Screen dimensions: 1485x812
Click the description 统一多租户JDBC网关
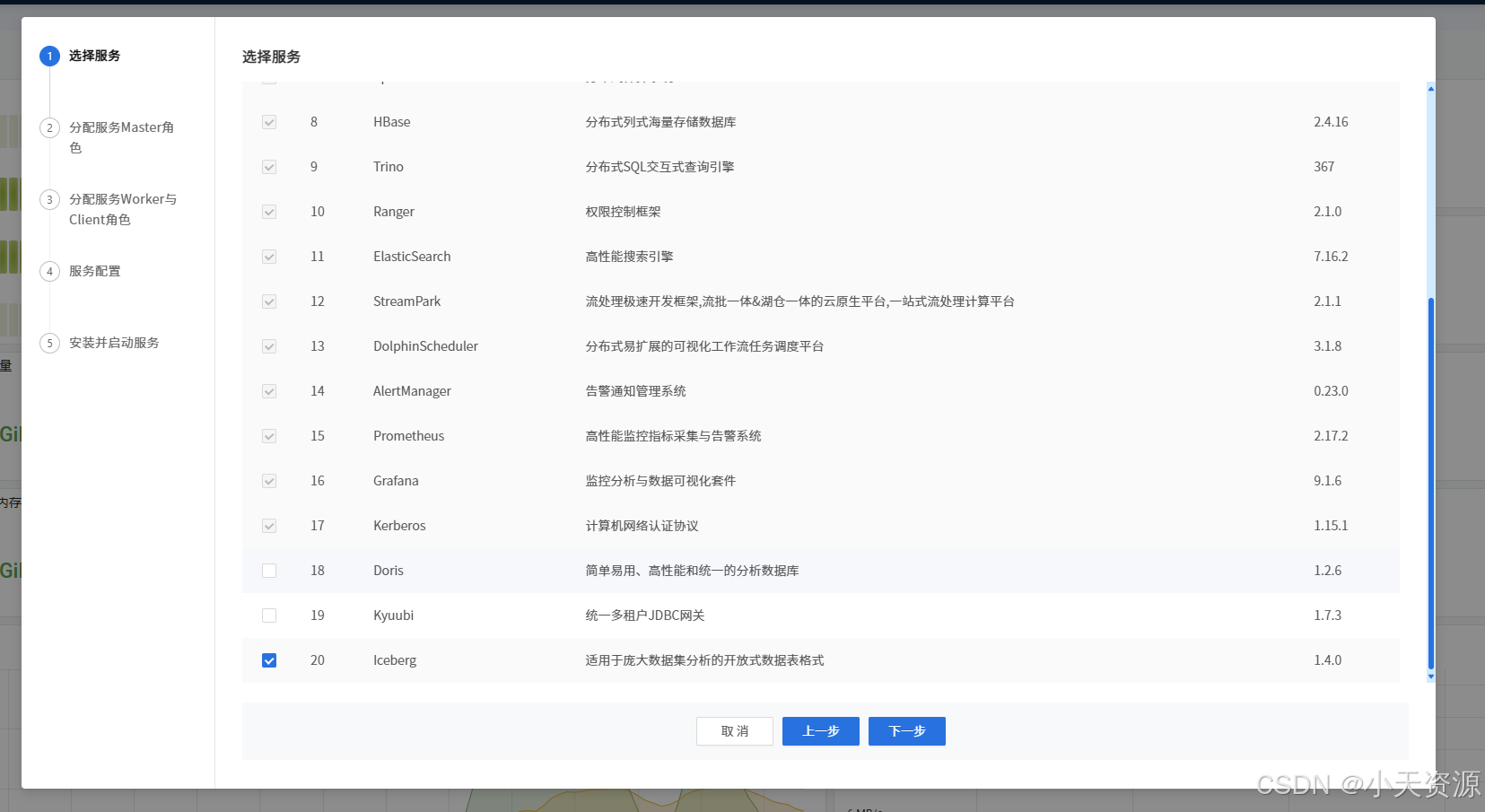[x=645, y=616]
